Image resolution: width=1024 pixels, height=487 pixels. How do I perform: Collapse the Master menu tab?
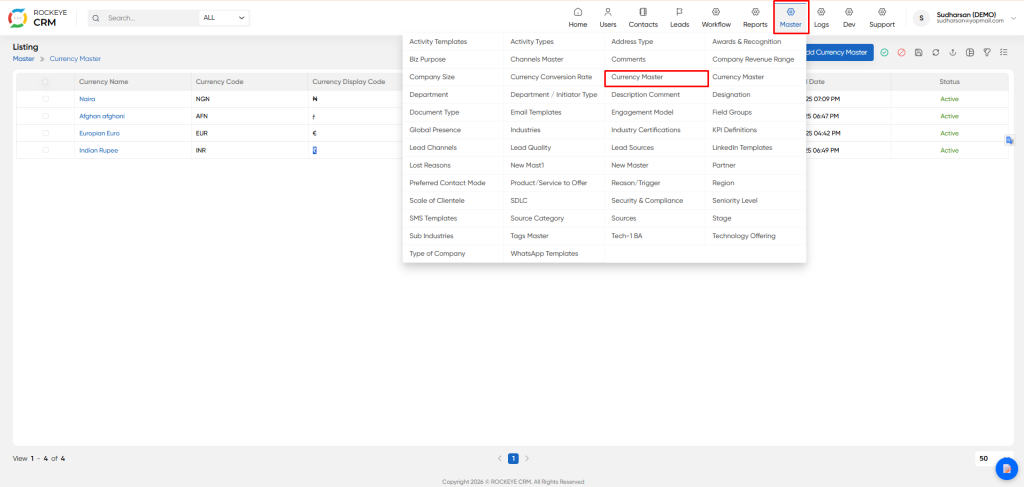tap(790, 18)
